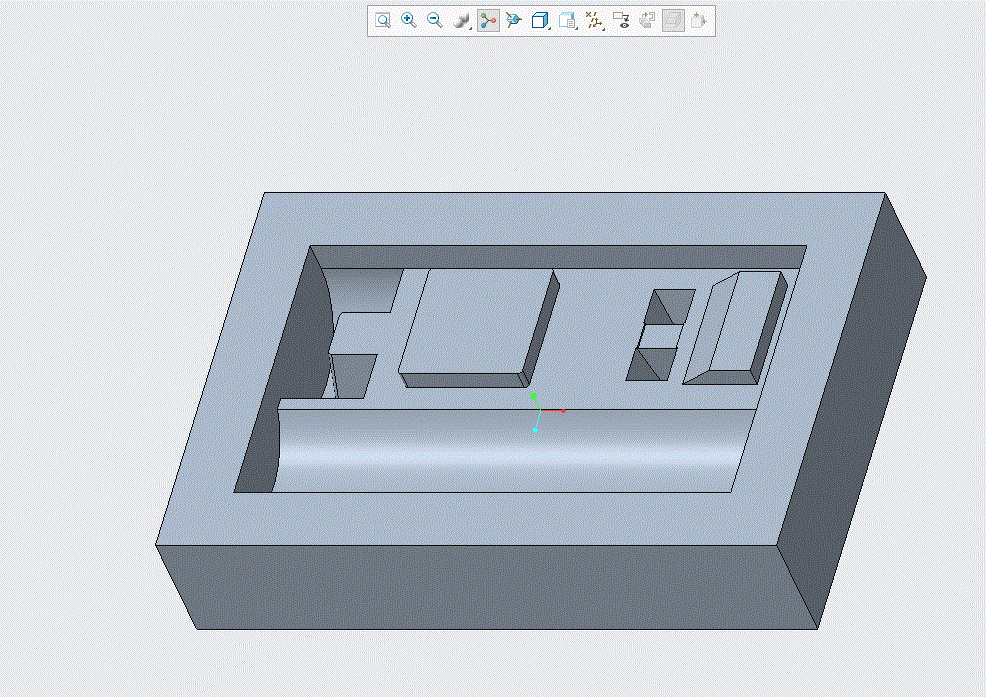Toggle the Spin Center display
The image size is (986, 697).
coord(488,20)
